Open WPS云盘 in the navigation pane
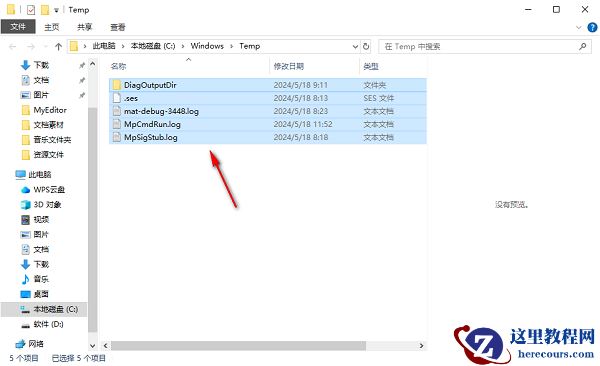600x366 pixels. (x=49, y=190)
